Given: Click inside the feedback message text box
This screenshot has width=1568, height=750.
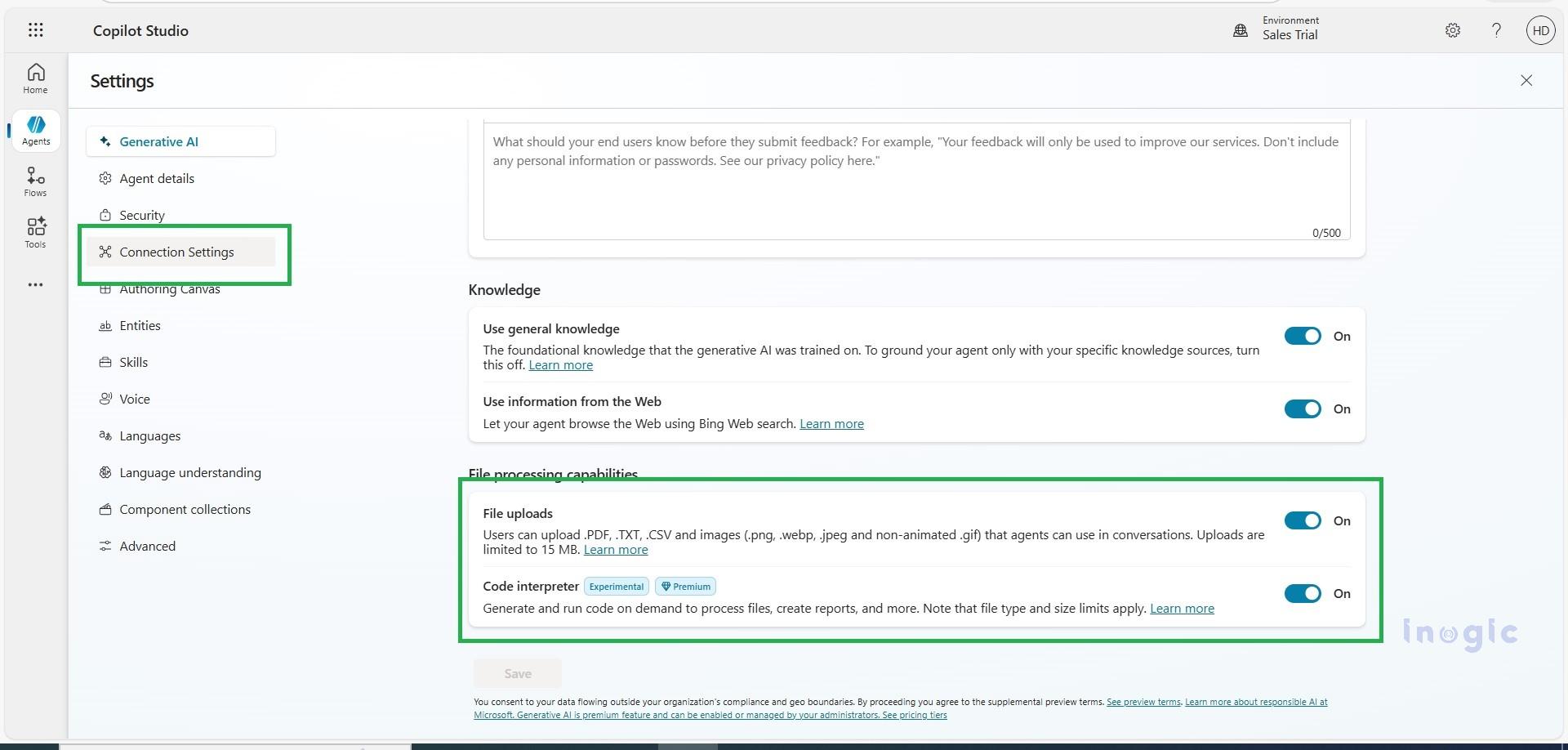Looking at the screenshot, I should [x=915, y=180].
